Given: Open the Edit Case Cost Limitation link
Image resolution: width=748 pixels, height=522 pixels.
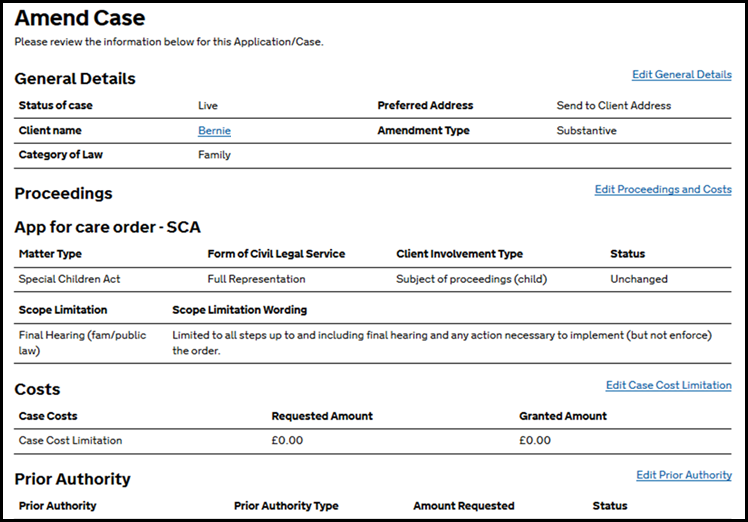Looking at the screenshot, I should click(668, 386).
